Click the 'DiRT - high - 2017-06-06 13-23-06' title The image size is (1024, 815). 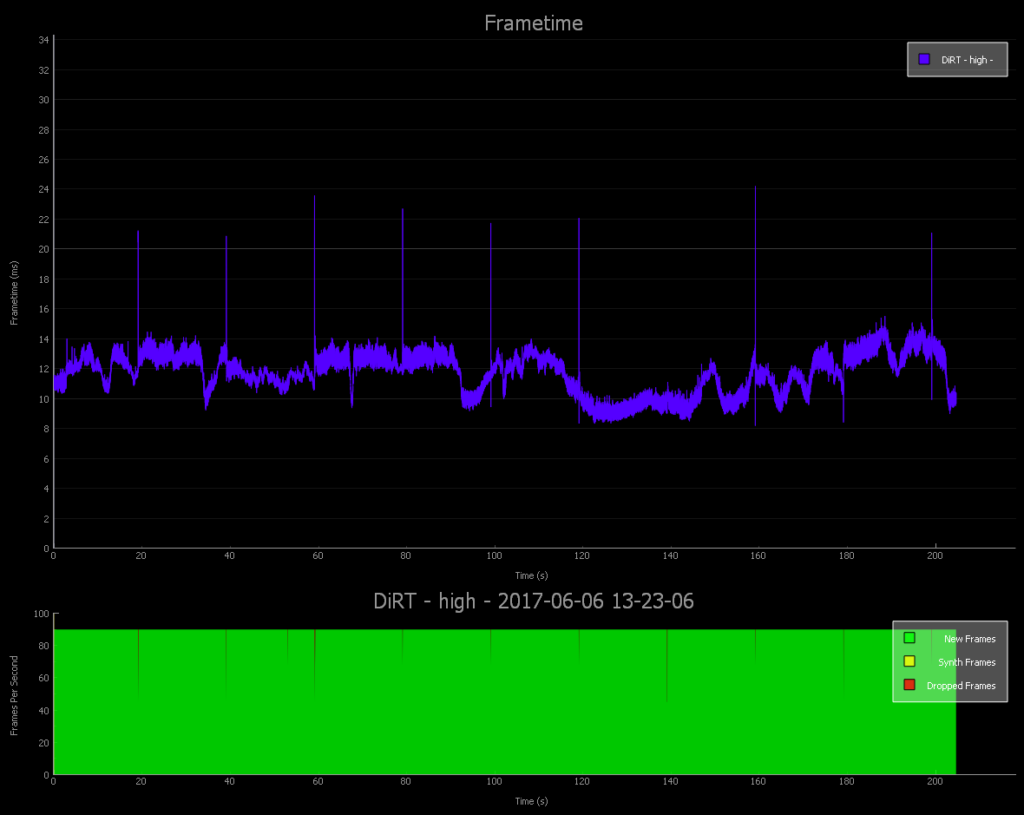pyautogui.click(x=533, y=601)
